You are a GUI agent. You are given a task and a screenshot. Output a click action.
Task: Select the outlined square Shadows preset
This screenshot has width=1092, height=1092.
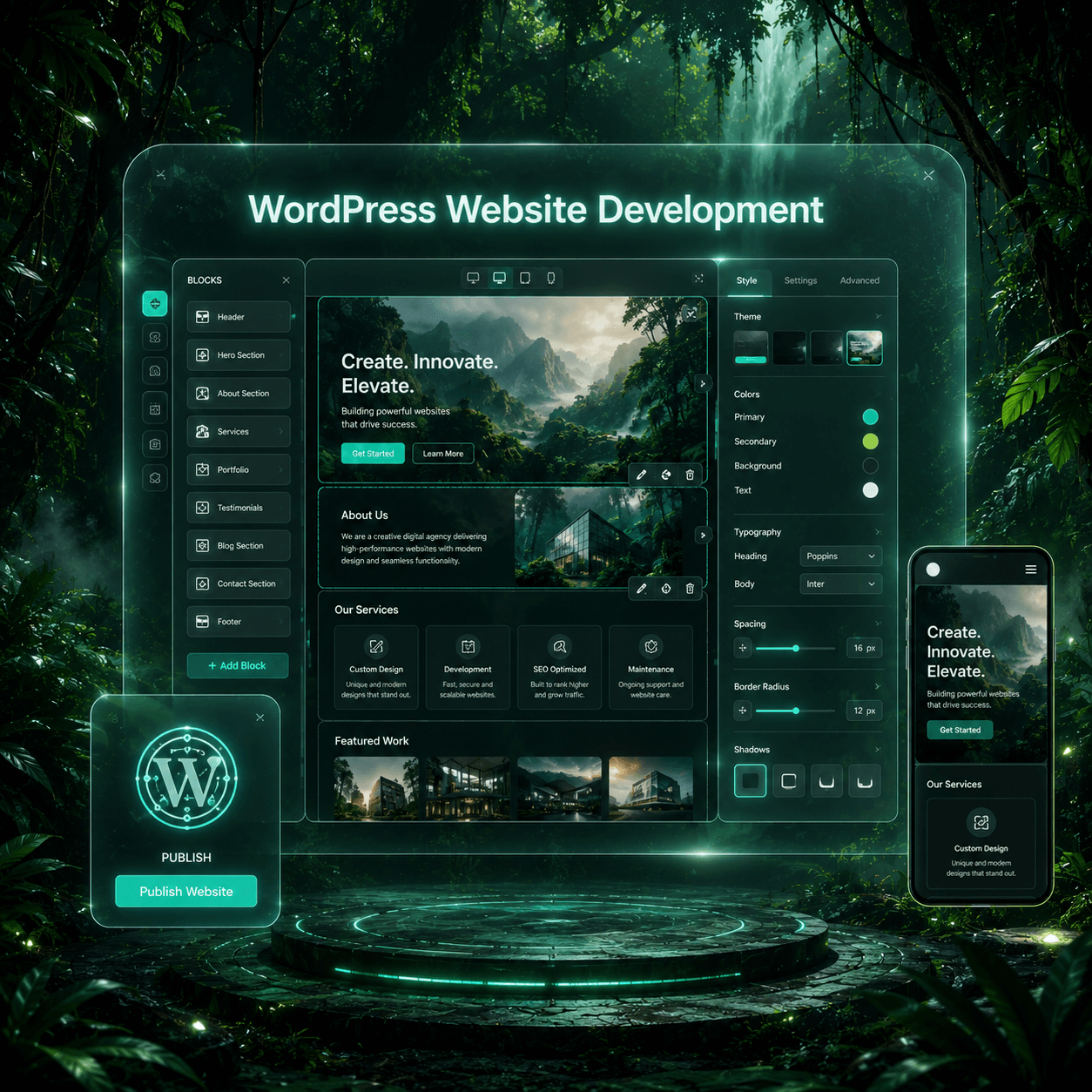click(789, 781)
